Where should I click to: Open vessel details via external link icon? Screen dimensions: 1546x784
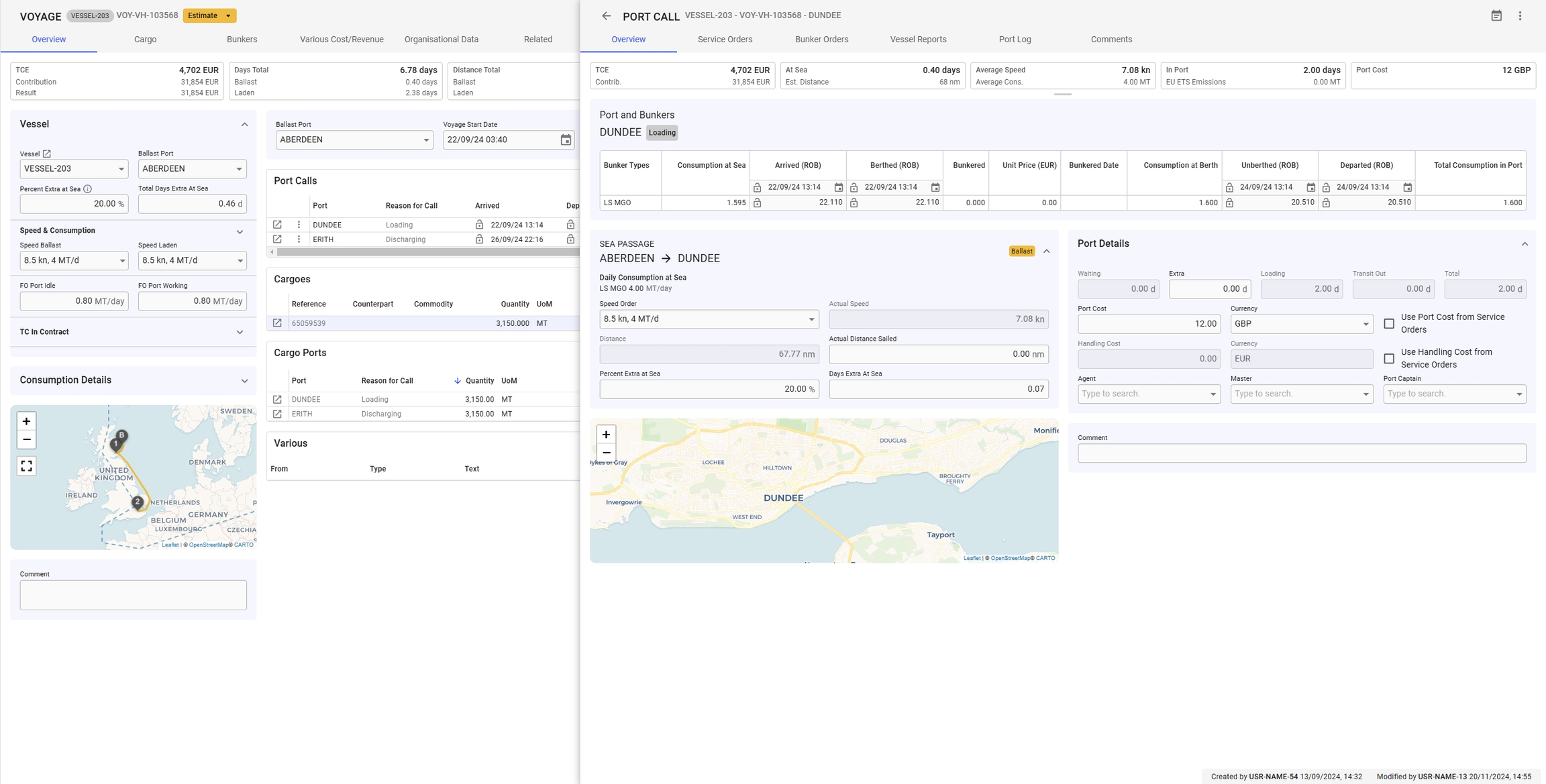click(x=47, y=154)
